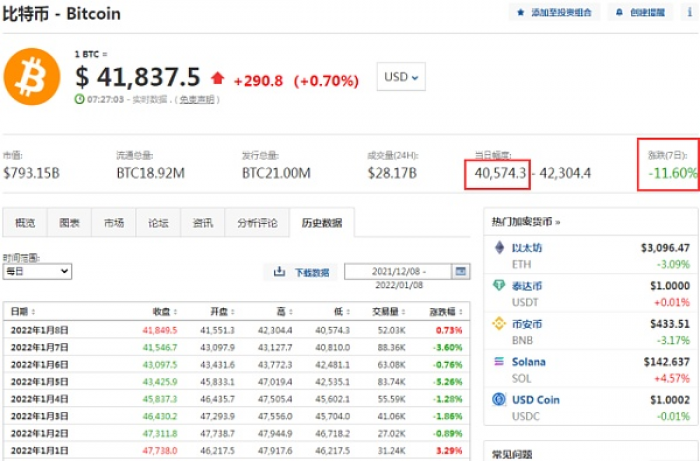Open the 以太坊 link
Screen dimensions: 700x461
click(527, 248)
